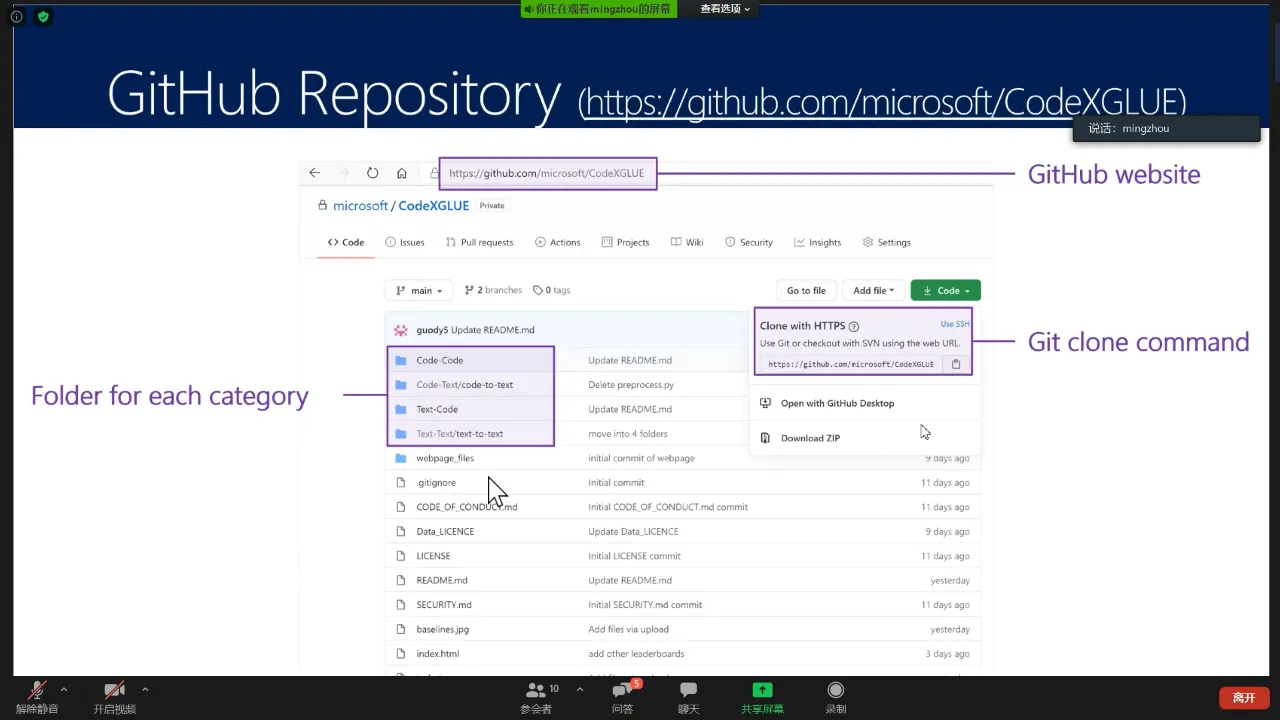Viewport: 1280px width, 720px height.
Task: Click the clone URL text field
Action: click(851, 364)
